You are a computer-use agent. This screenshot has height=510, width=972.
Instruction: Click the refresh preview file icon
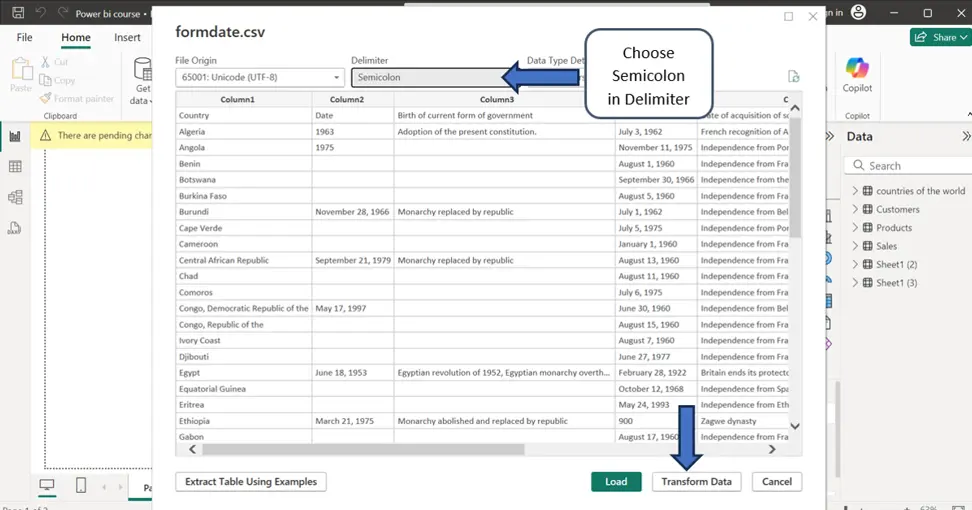tap(793, 76)
